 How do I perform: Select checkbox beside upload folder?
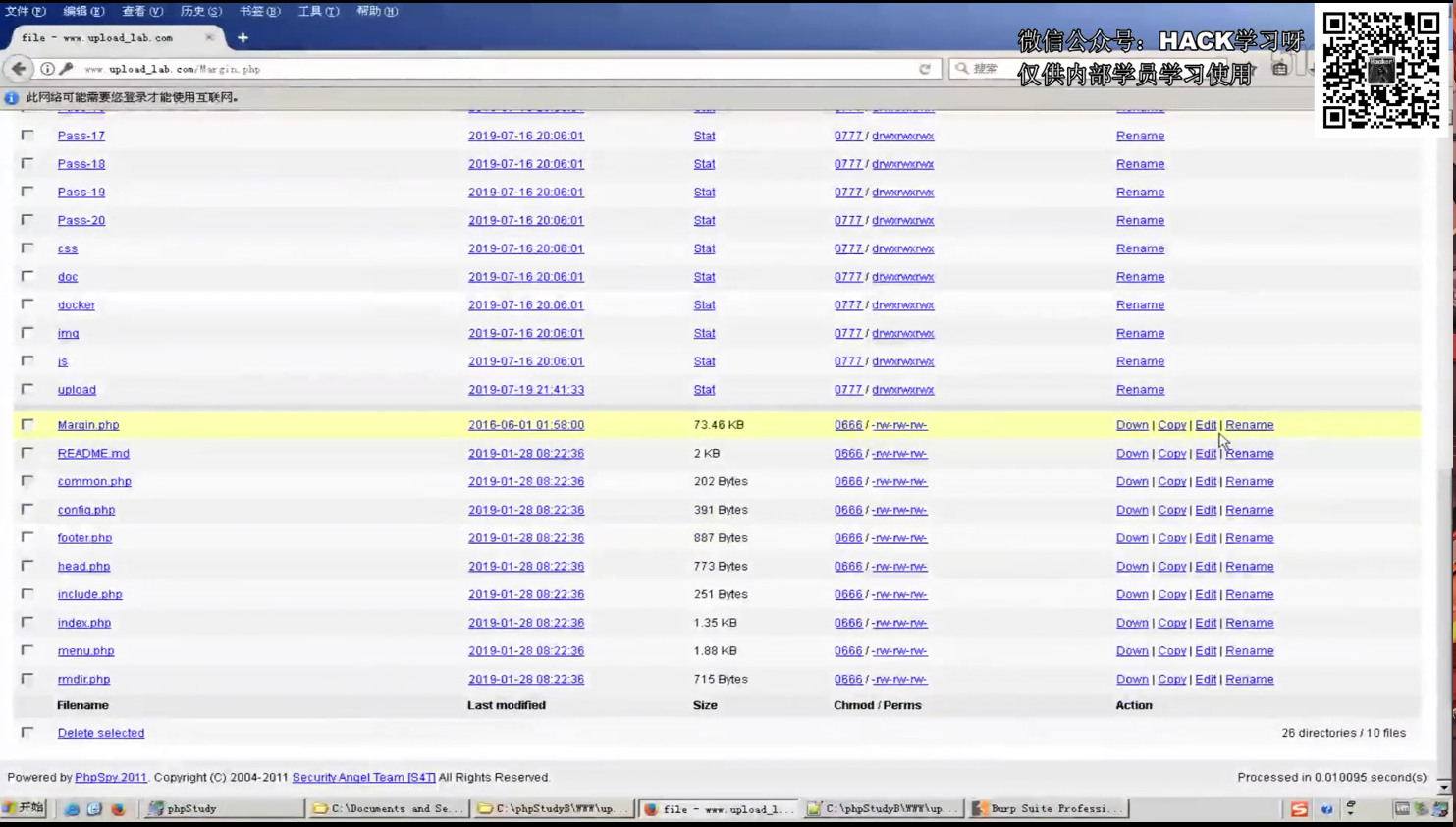pos(27,389)
